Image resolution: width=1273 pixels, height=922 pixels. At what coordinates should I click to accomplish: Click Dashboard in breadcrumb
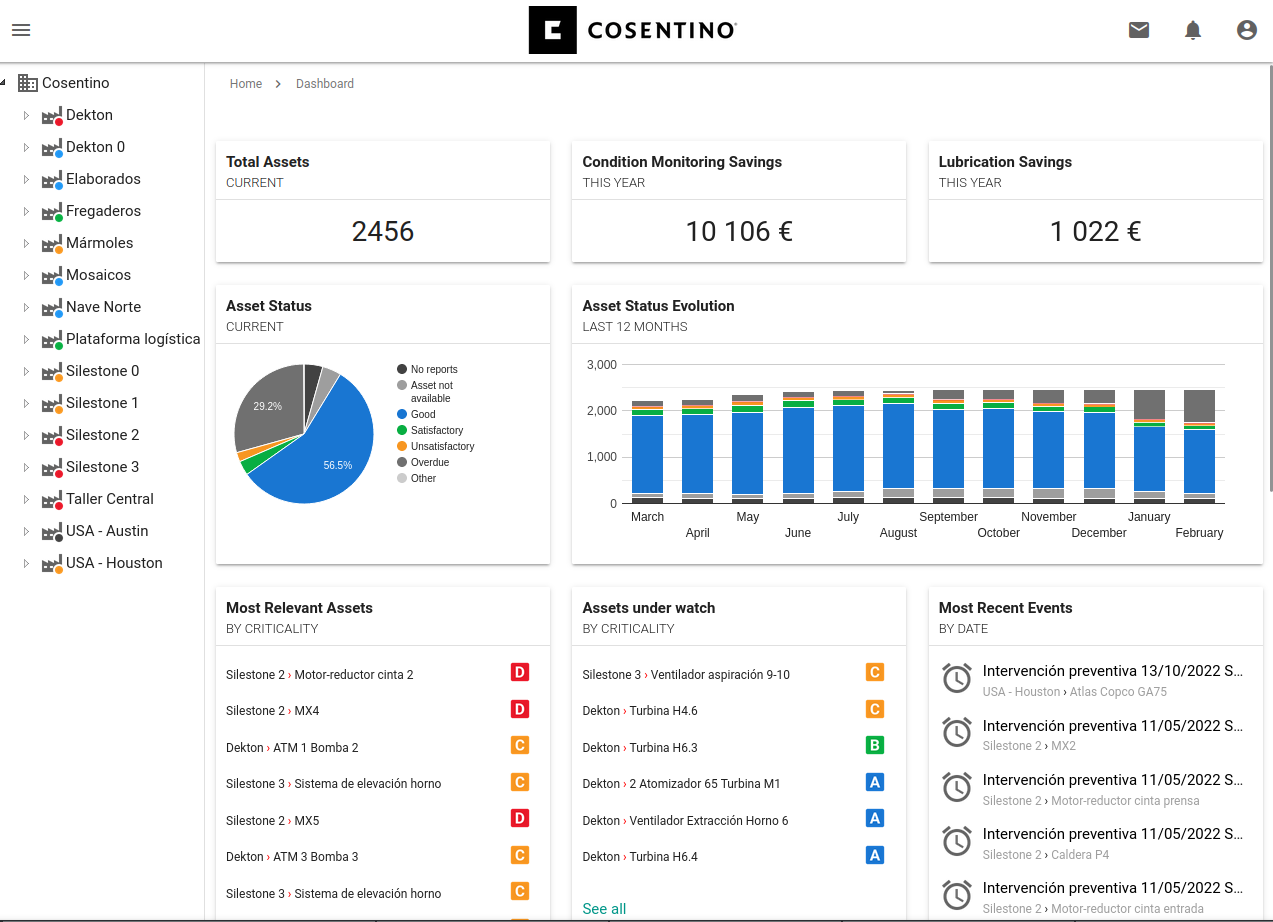click(x=325, y=84)
